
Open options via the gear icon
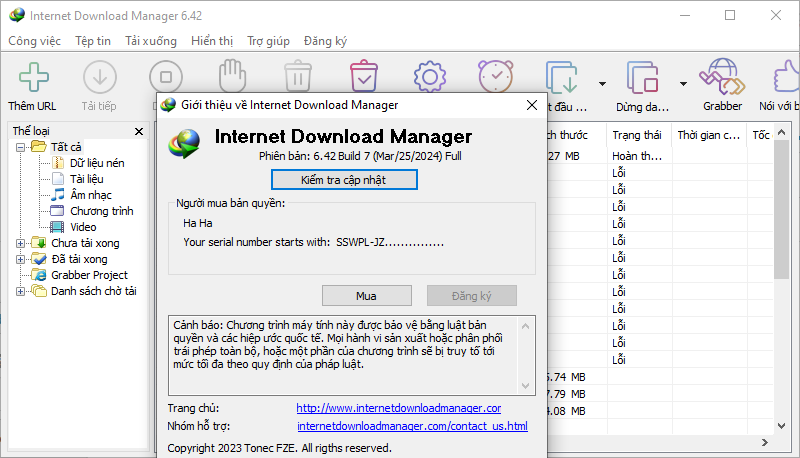point(430,77)
